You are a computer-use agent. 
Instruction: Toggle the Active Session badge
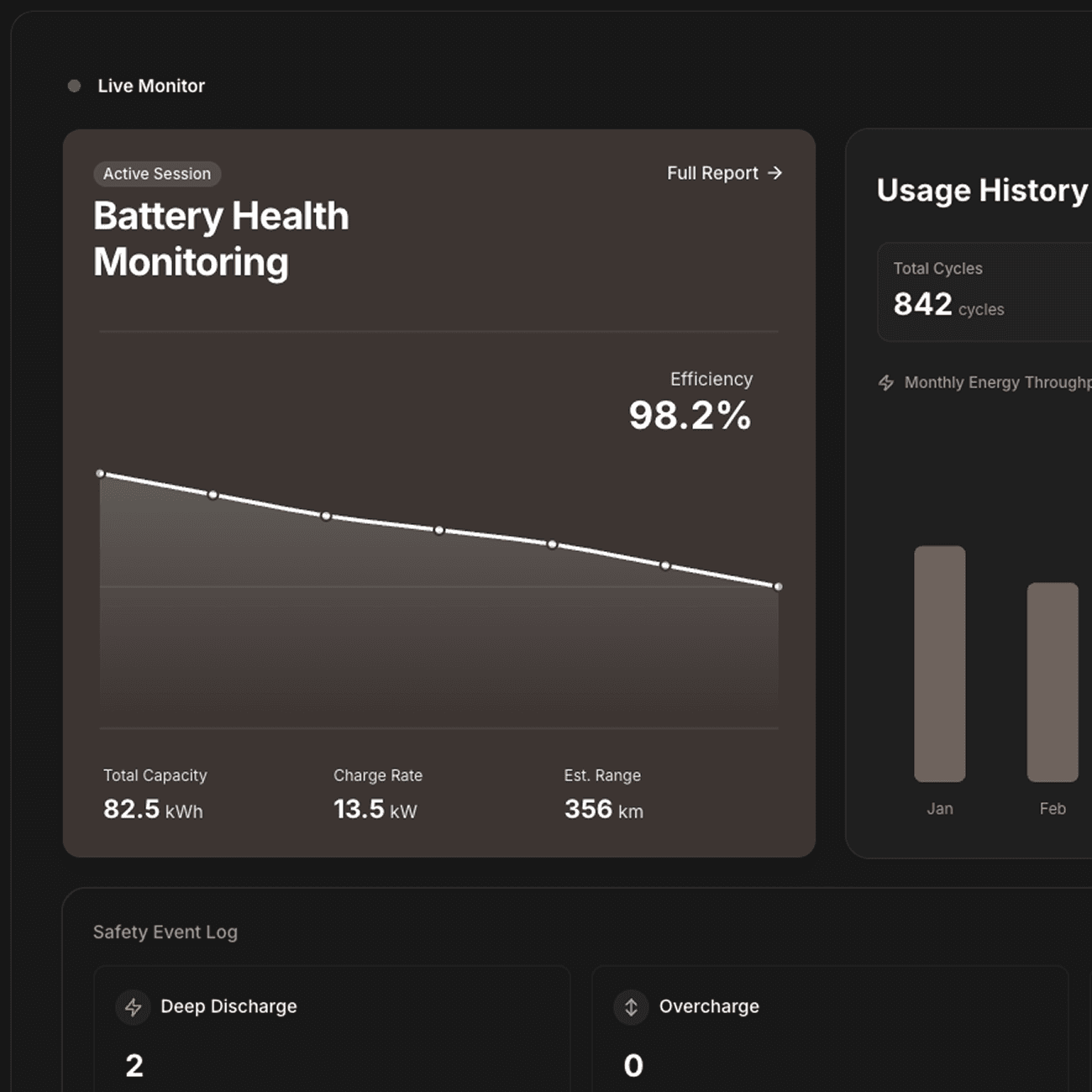tap(157, 174)
